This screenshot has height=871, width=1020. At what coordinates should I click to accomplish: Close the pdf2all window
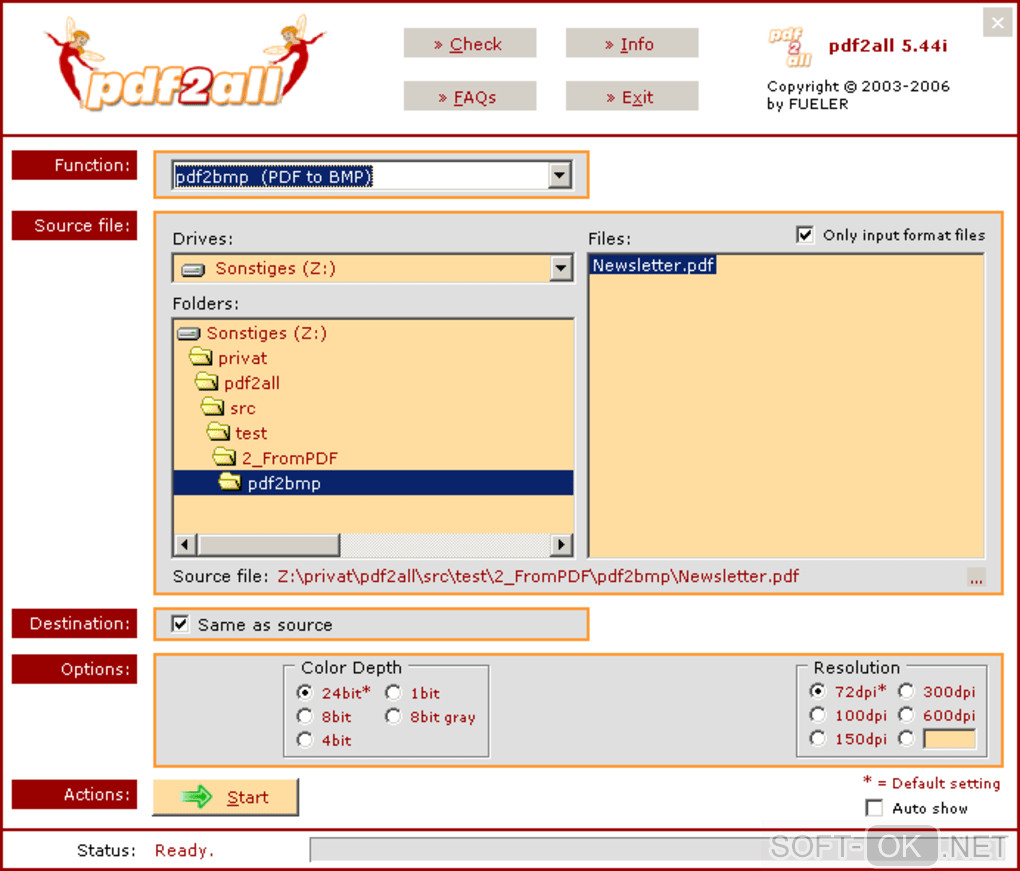(997, 23)
